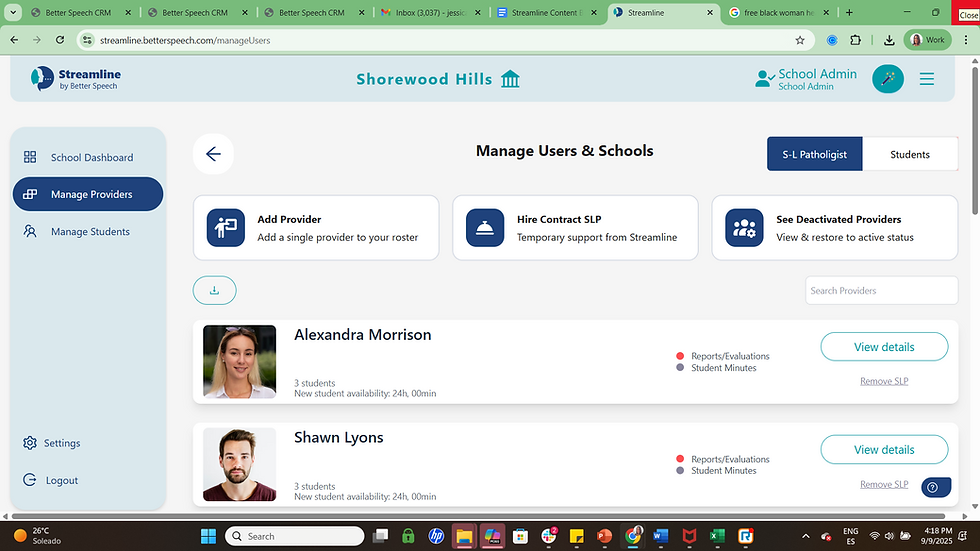Click the School Admin user icon
This screenshot has height=551, width=980.
[x=764, y=79]
